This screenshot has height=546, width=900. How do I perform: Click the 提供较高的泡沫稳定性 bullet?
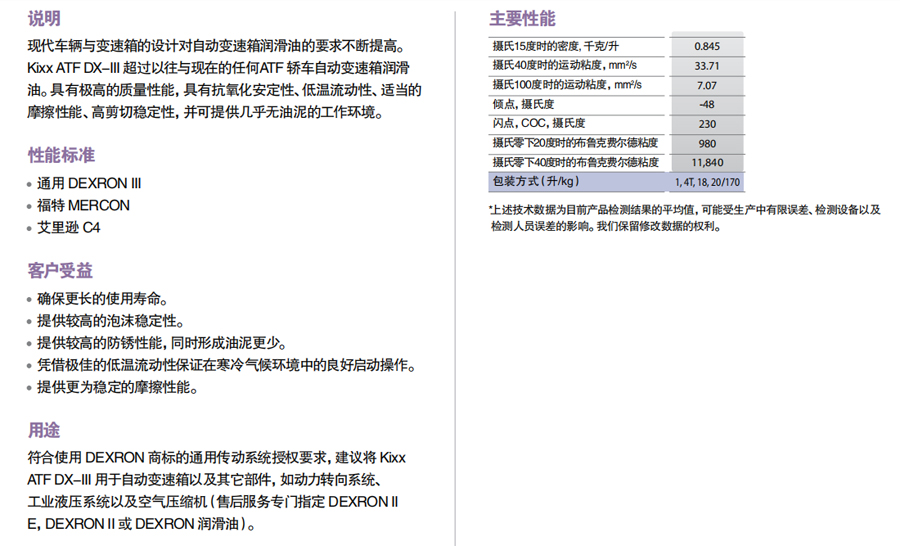111,321
